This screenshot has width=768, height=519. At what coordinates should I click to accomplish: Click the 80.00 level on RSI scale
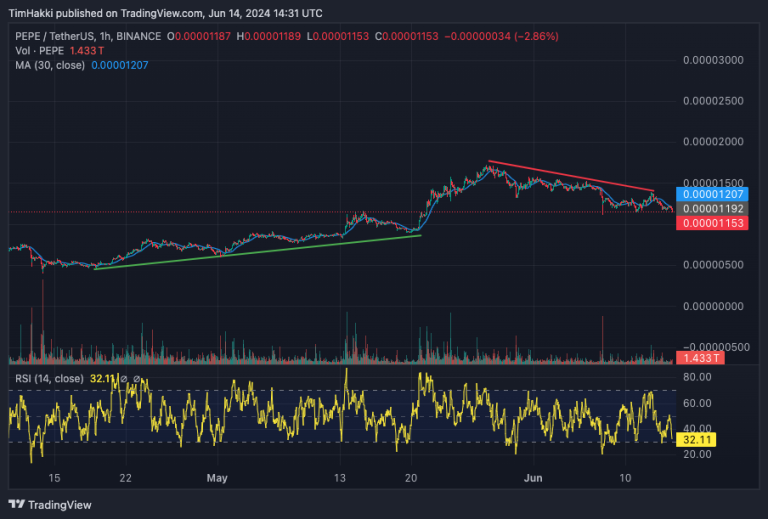click(x=697, y=377)
